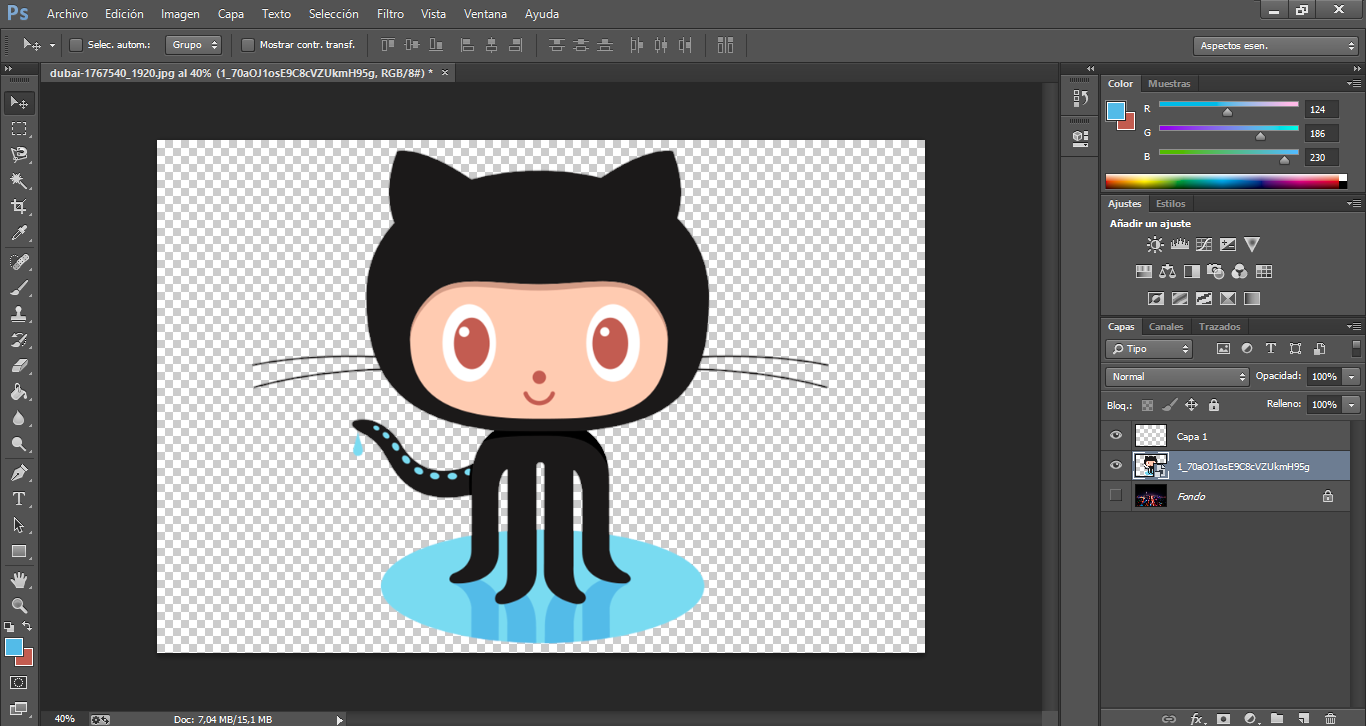Add a layer mask
1366x726 pixels.
point(1223,718)
